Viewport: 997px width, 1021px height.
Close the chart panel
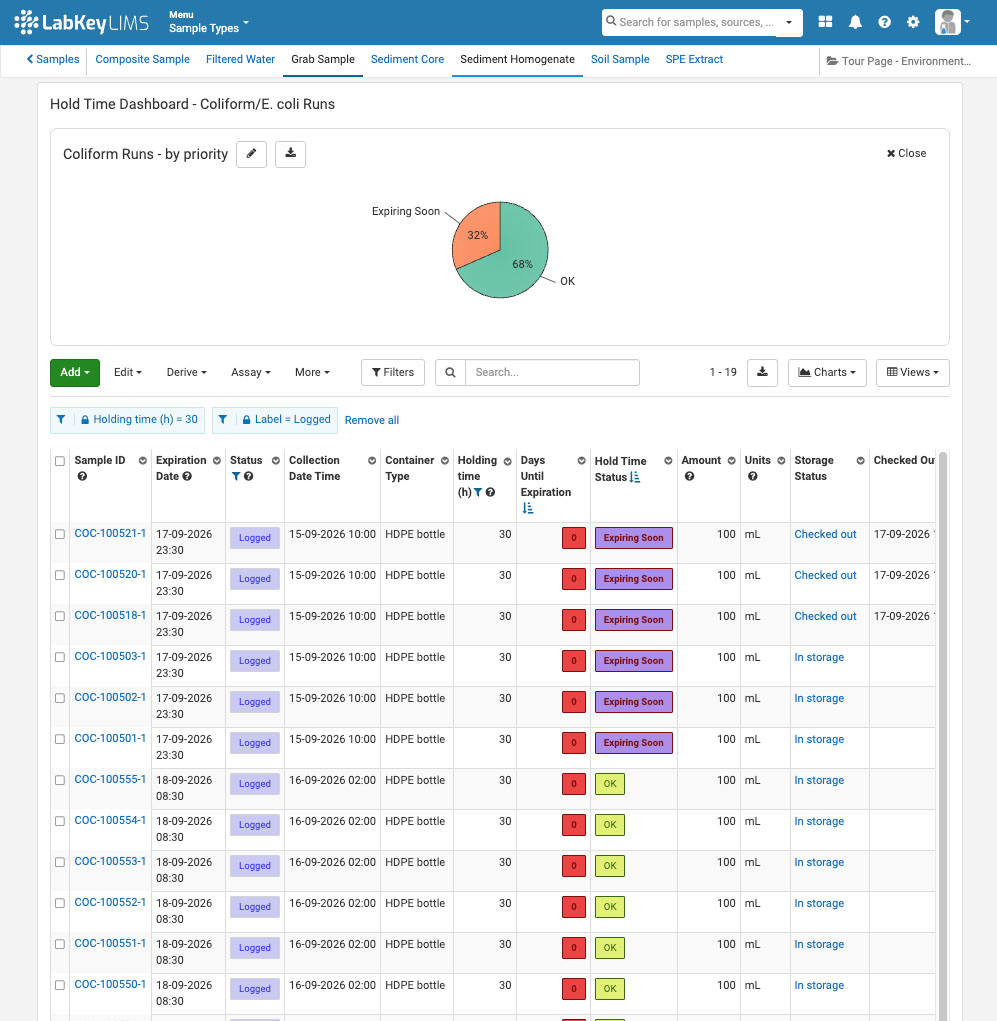tap(906, 154)
